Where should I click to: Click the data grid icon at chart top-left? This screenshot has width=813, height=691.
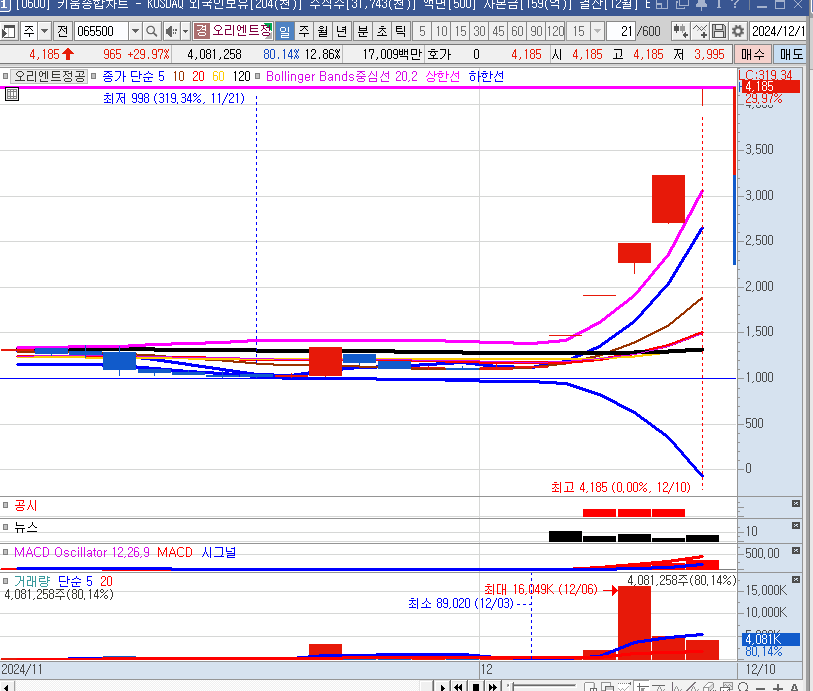point(12,94)
